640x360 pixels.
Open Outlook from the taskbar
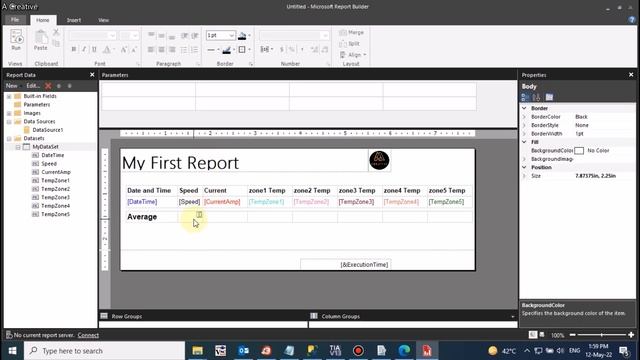pos(244,351)
